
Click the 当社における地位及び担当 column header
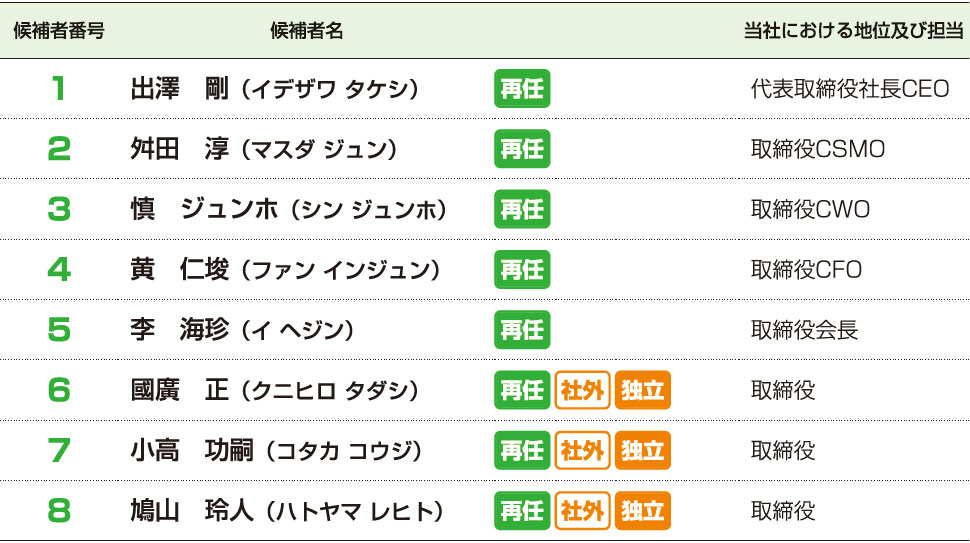(x=854, y=30)
